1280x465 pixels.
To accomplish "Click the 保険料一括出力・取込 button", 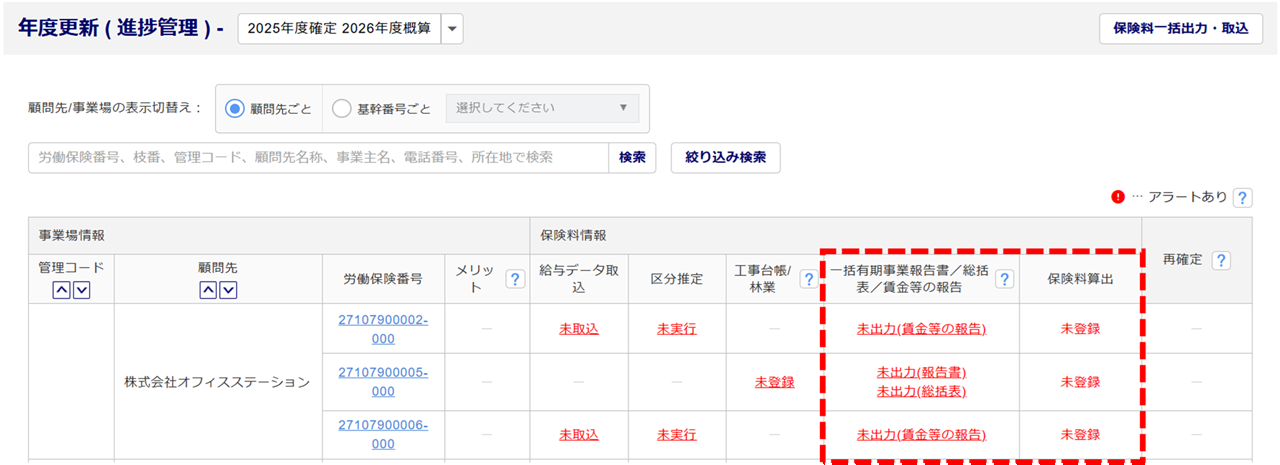I will (1180, 28).
